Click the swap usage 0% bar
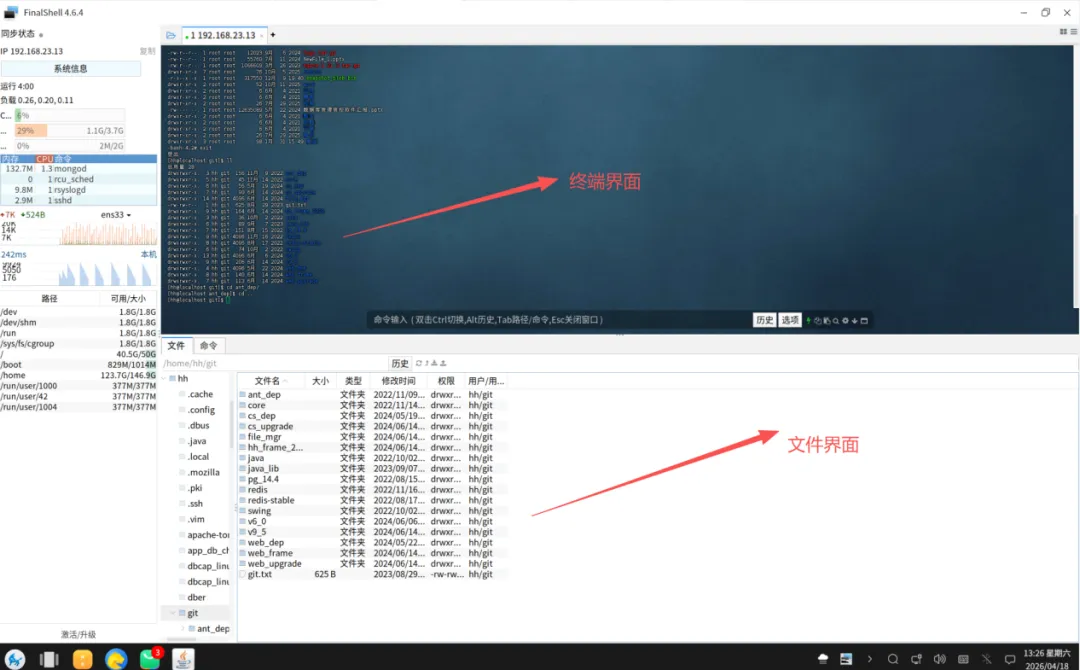This screenshot has height=670, width=1080. coord(70,146)
